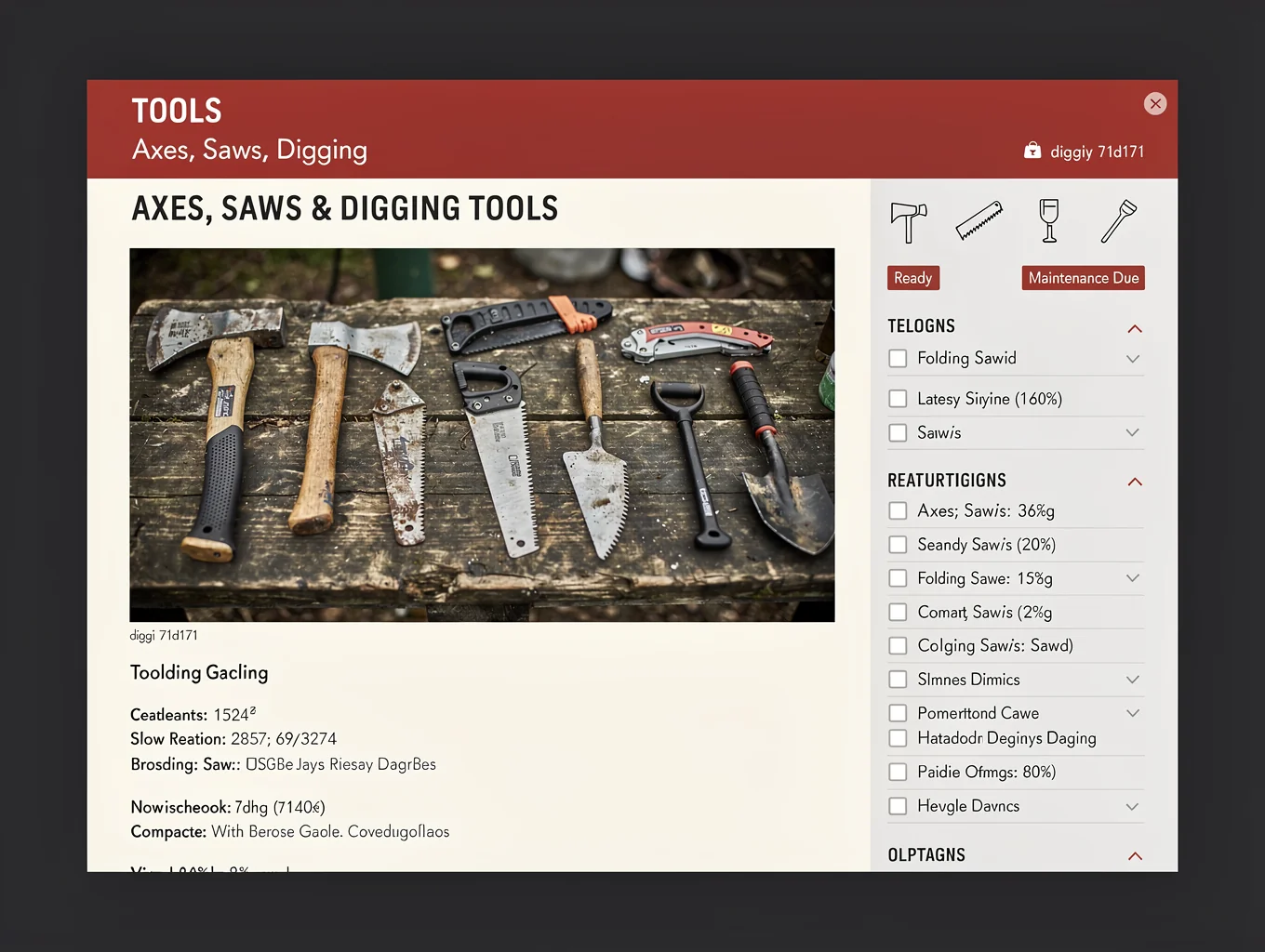Screen dimensions: 1265x952
Task: Expand the Pomerttond Cawe dropdown arrow
Action: 1133,713
